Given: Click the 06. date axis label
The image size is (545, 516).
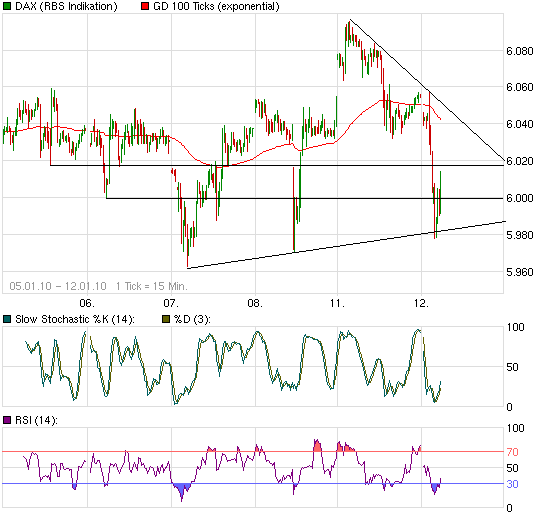Looking at the screenshot, I should pos(87,303).
